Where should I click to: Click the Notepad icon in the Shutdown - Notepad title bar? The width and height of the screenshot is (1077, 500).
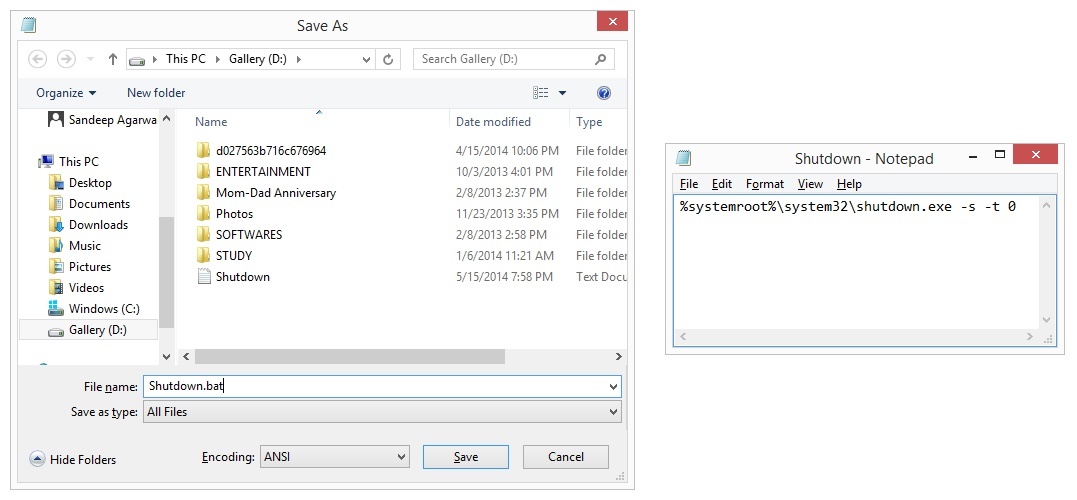[x=683, y=158]
